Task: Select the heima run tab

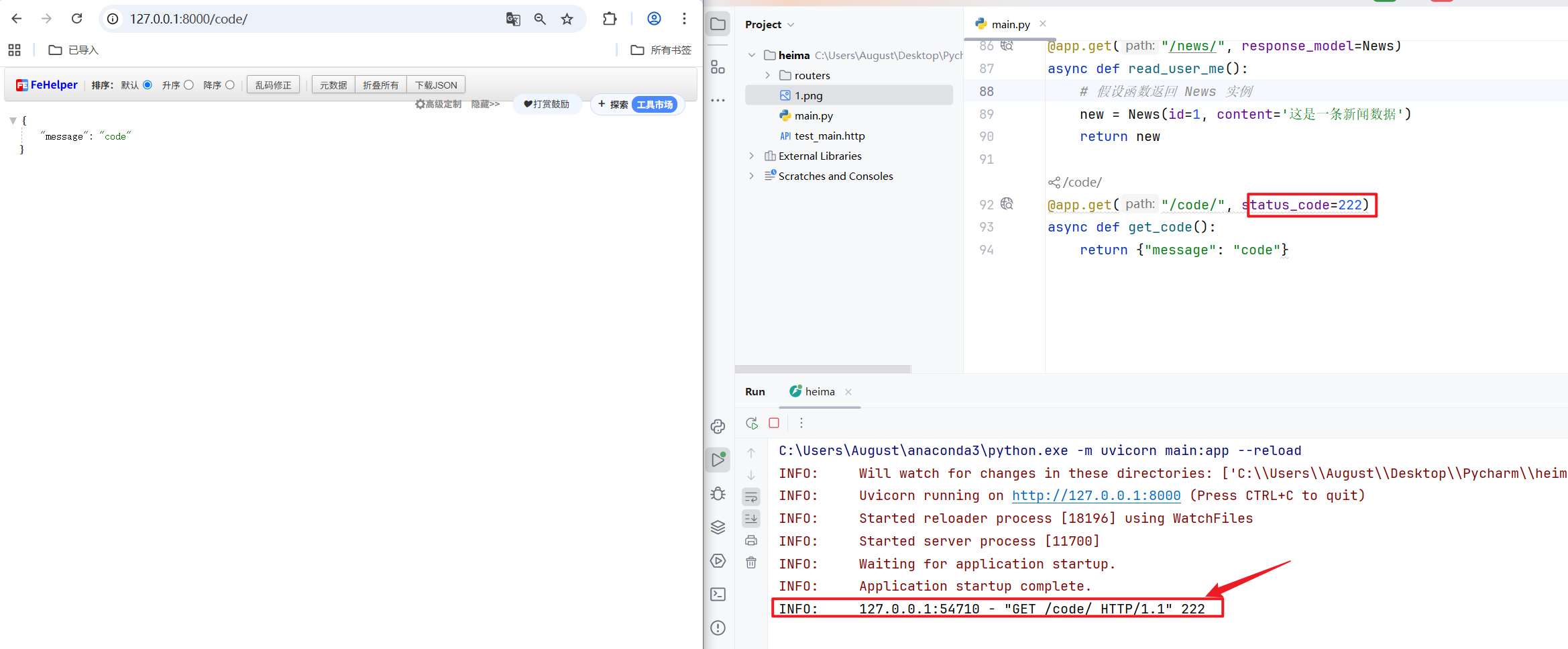Action: (x=819, y=392)
